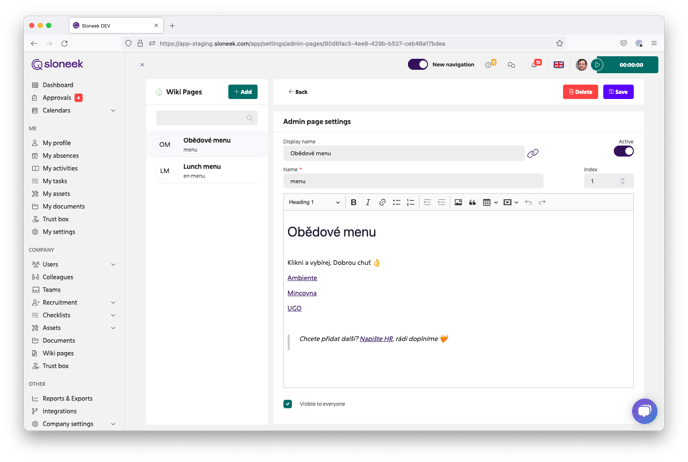Increase indent in editor toolbar
Image resolution: width=688 pixels, height=462 pixels.
point(441,202)
